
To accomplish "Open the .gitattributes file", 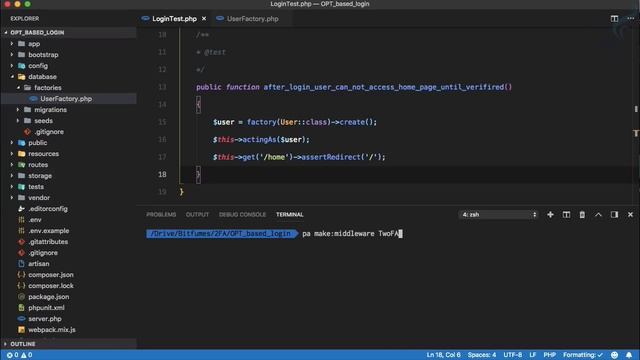I will coord(48,242).
